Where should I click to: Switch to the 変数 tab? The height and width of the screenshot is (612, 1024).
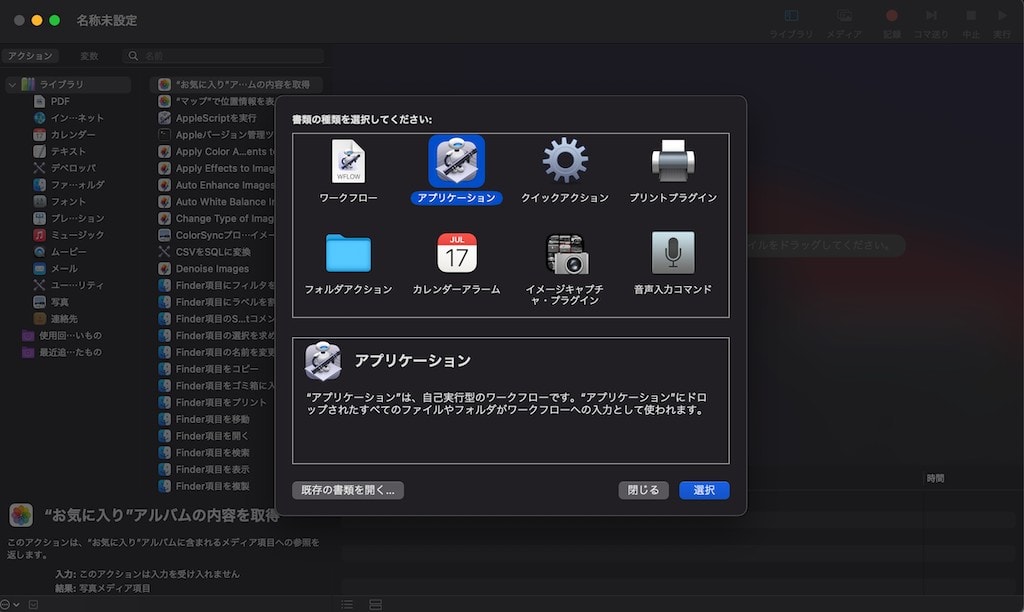pos(89,56)
